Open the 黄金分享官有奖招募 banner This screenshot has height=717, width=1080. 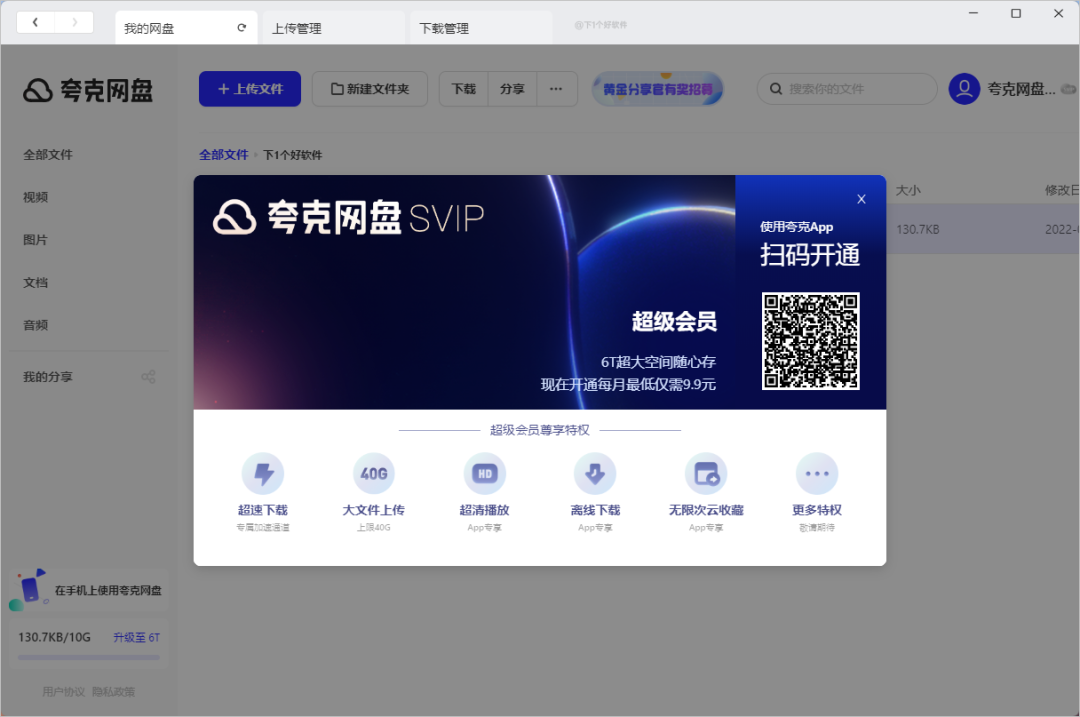point(658,89)
